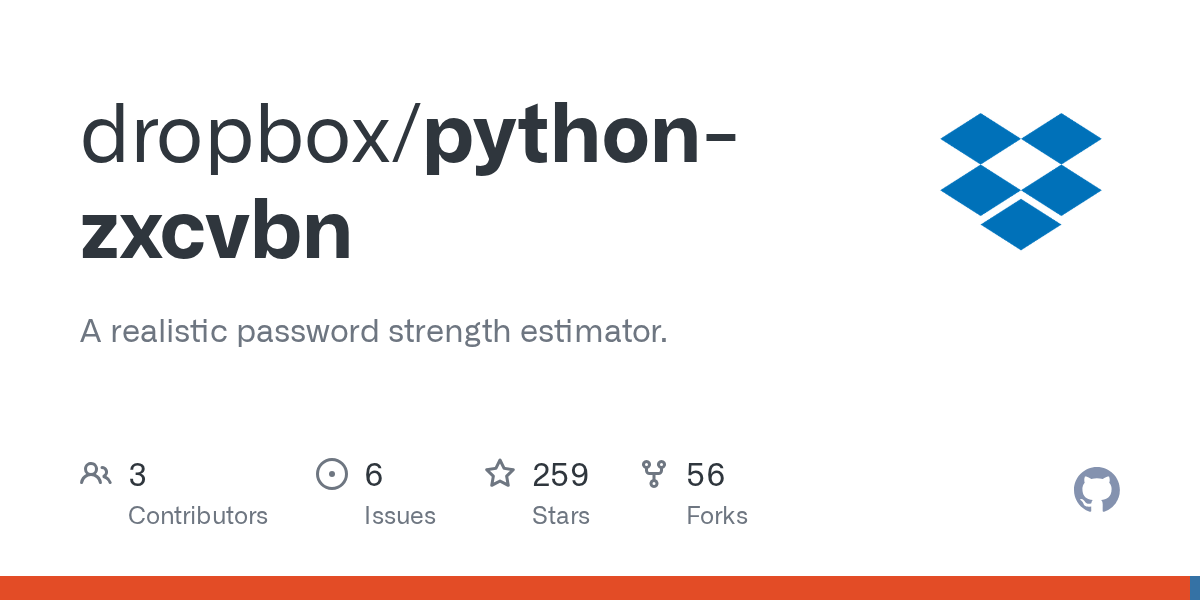
Task: Click the GitHub Octocat icon
Action: 1097,490
